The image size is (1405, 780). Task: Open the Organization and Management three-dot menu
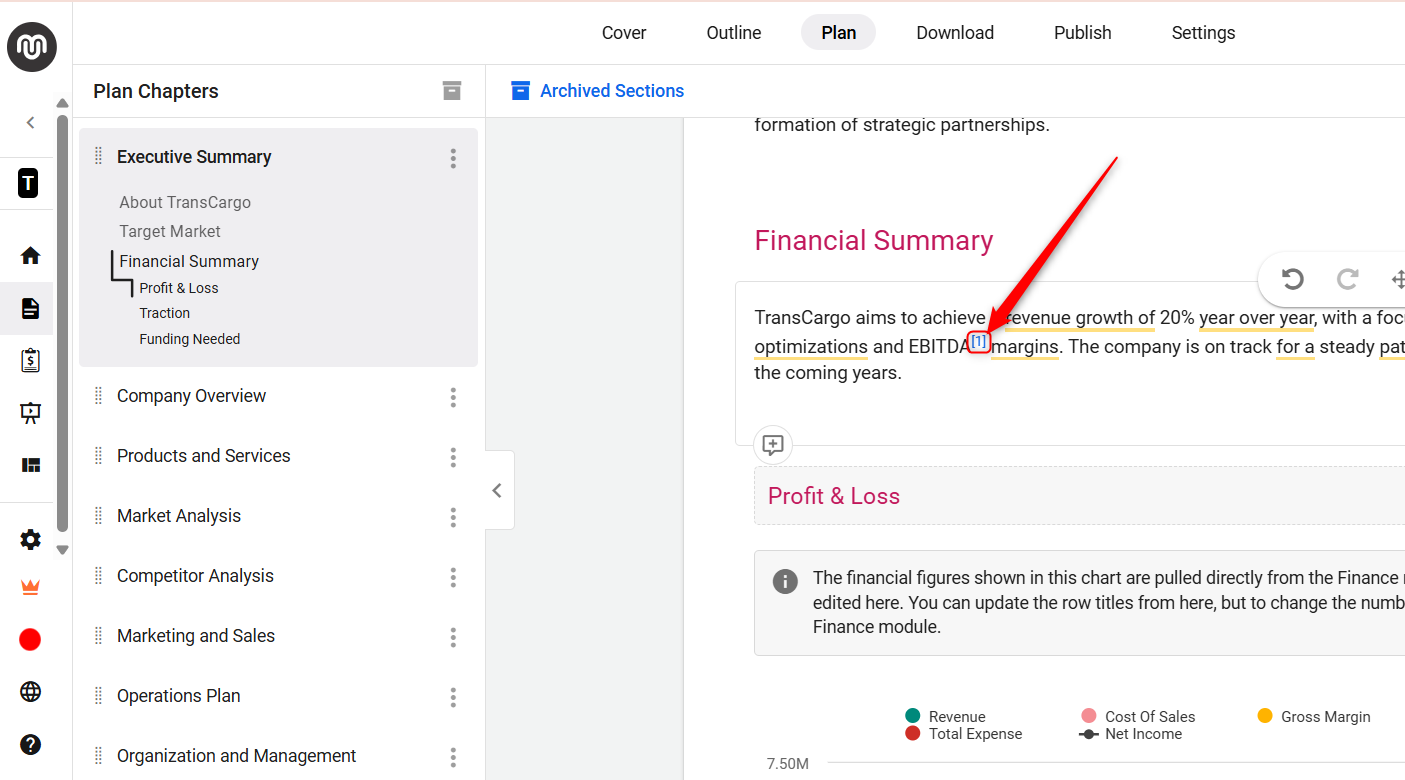(453, 757)
